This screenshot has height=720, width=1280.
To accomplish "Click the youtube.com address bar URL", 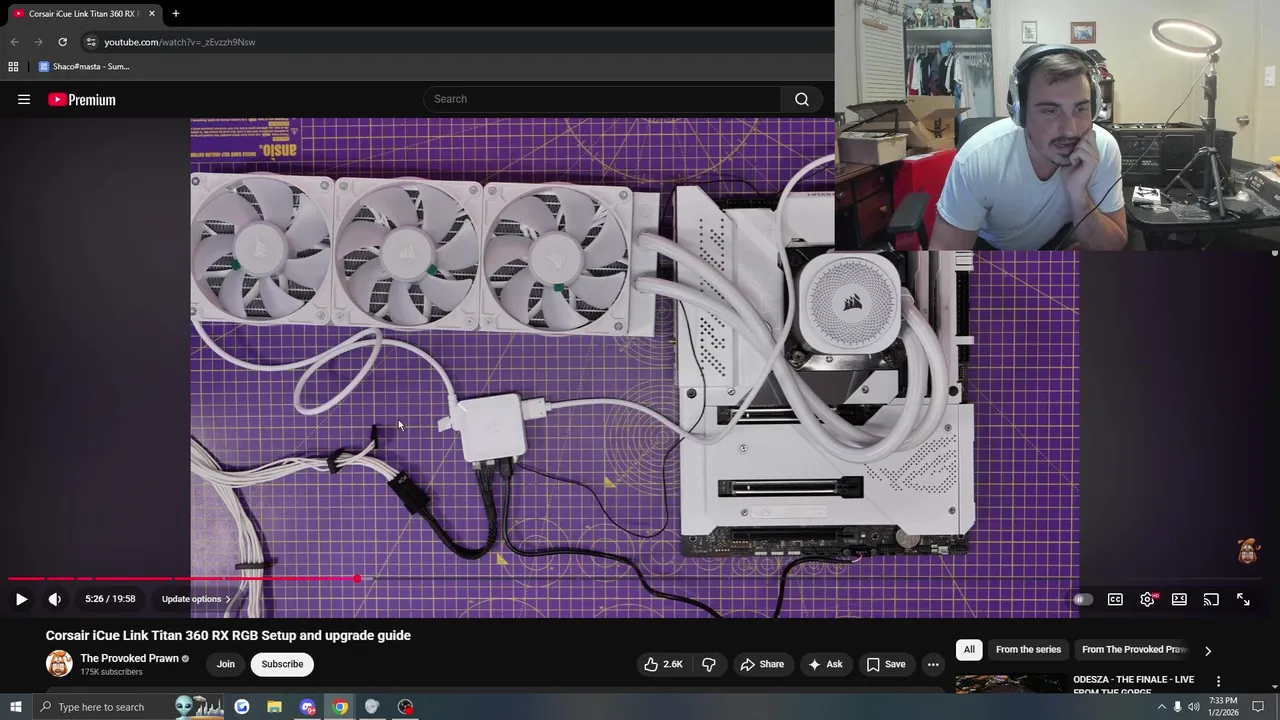I will click(x=180, y=42).
